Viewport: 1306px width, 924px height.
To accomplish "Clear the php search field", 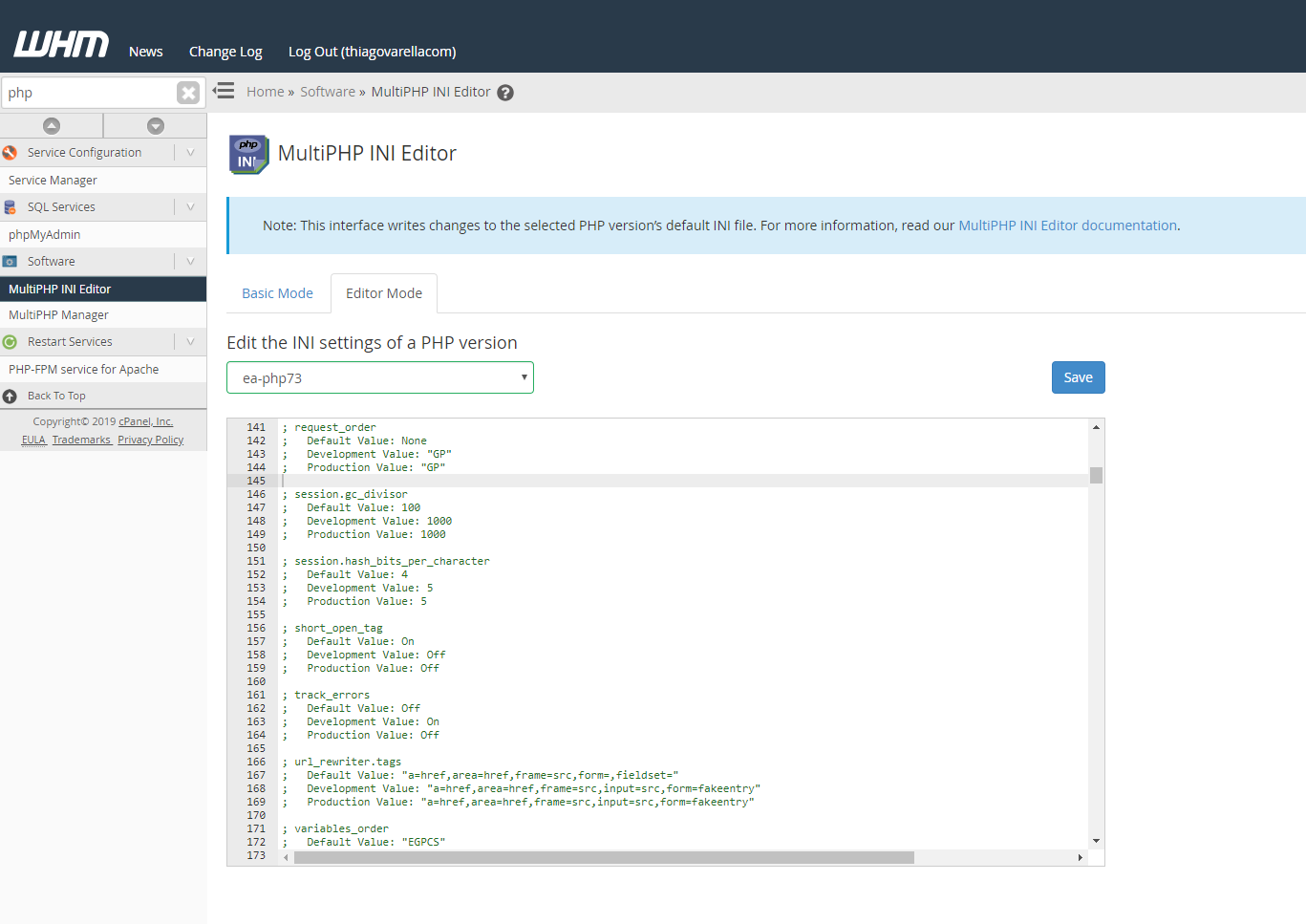I will 188,93.
